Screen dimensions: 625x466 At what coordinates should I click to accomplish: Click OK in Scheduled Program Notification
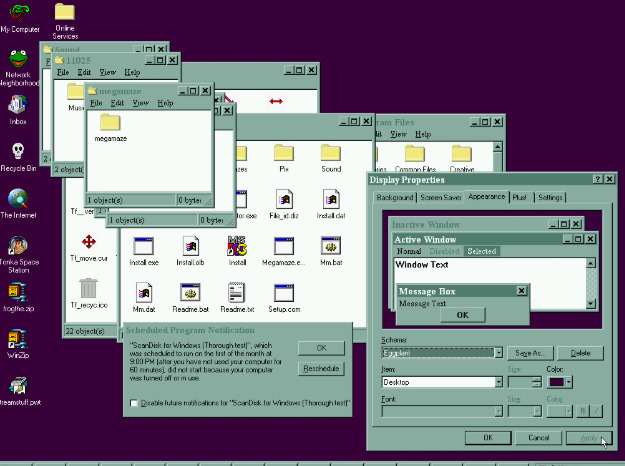click(x=321, y=348)
